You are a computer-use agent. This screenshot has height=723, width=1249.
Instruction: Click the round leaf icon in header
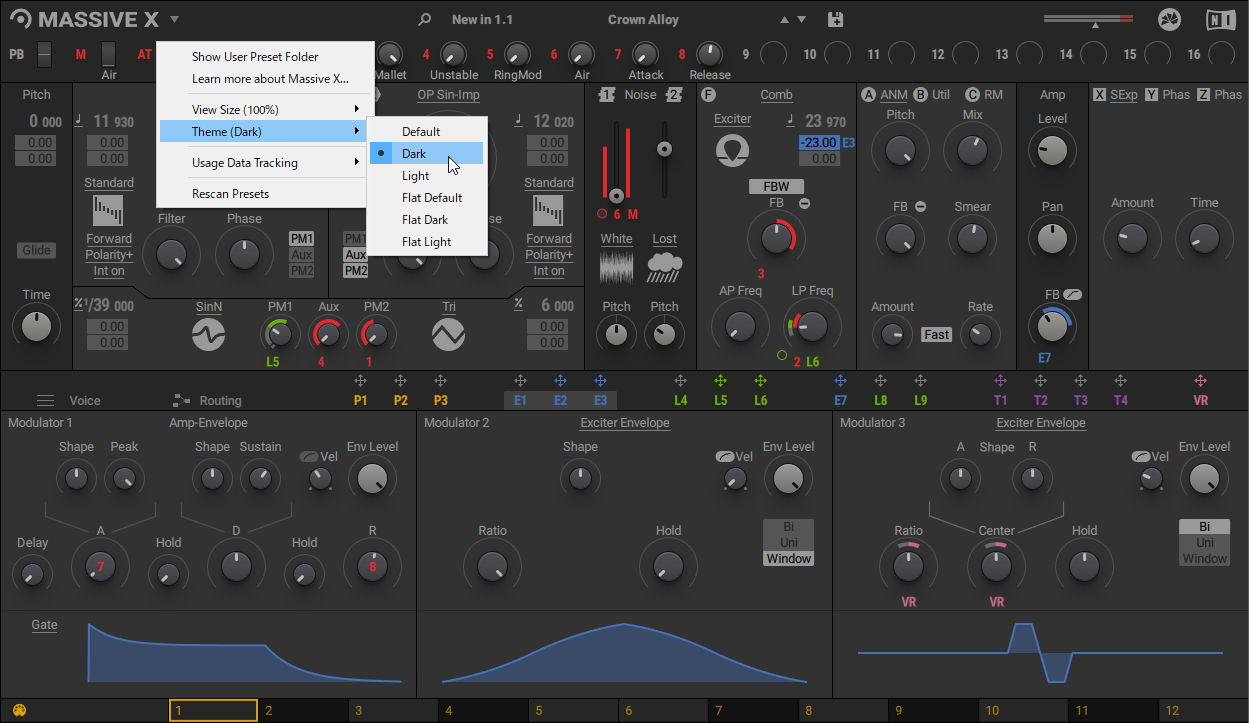point(1169,19)
